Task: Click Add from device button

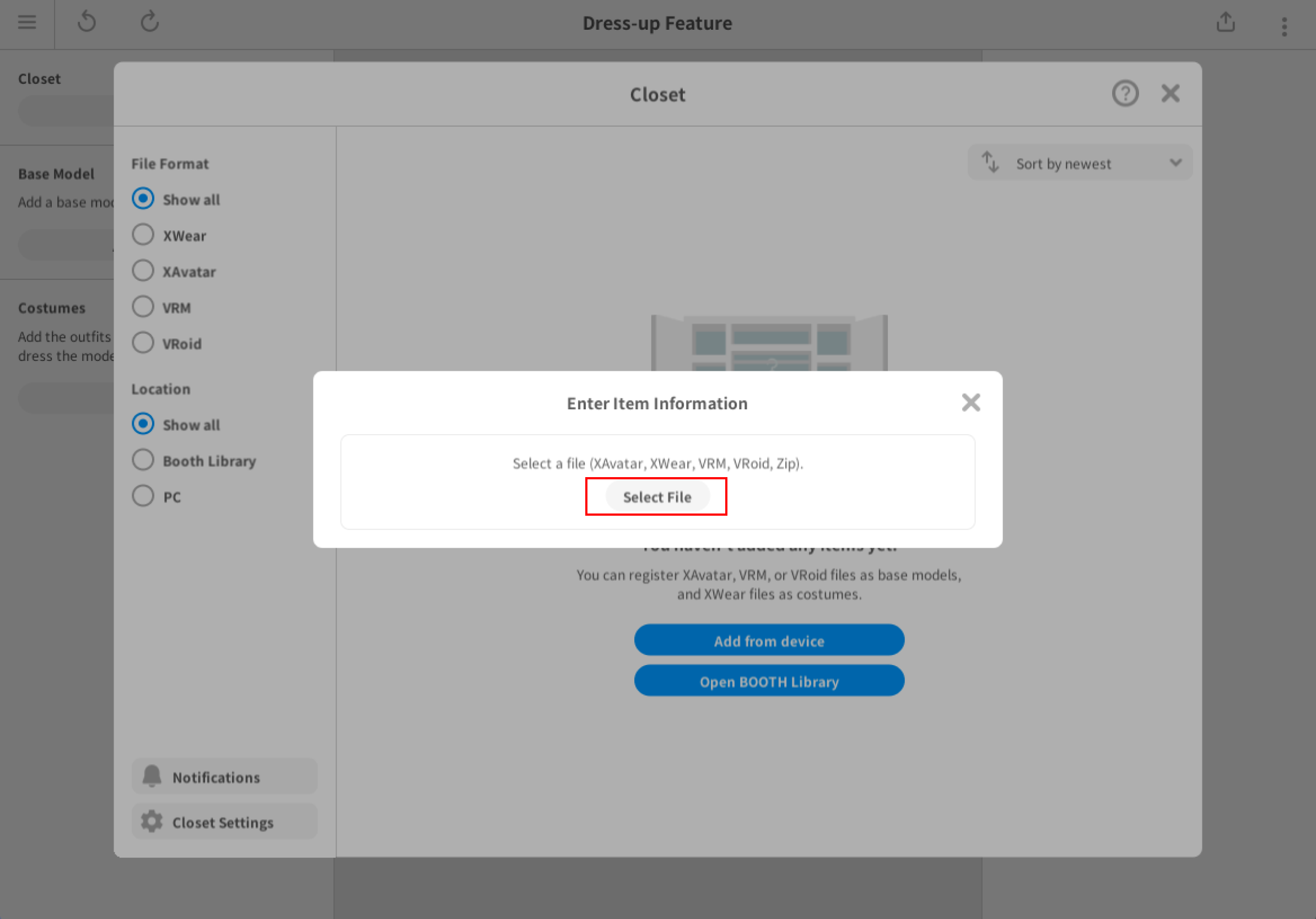Action: click(x=769, y=641)
